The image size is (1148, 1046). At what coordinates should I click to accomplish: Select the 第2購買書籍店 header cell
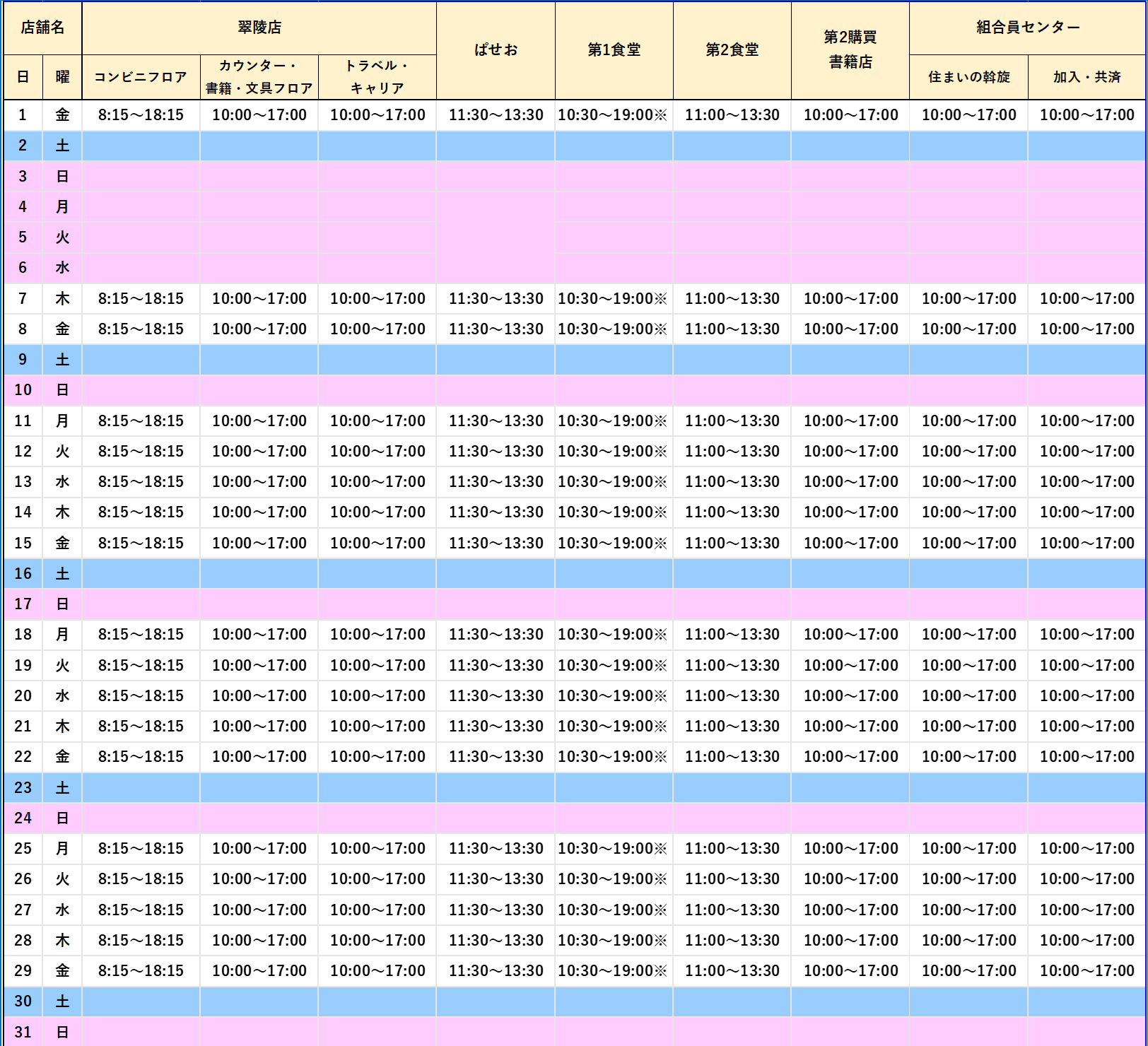(850, 50)
